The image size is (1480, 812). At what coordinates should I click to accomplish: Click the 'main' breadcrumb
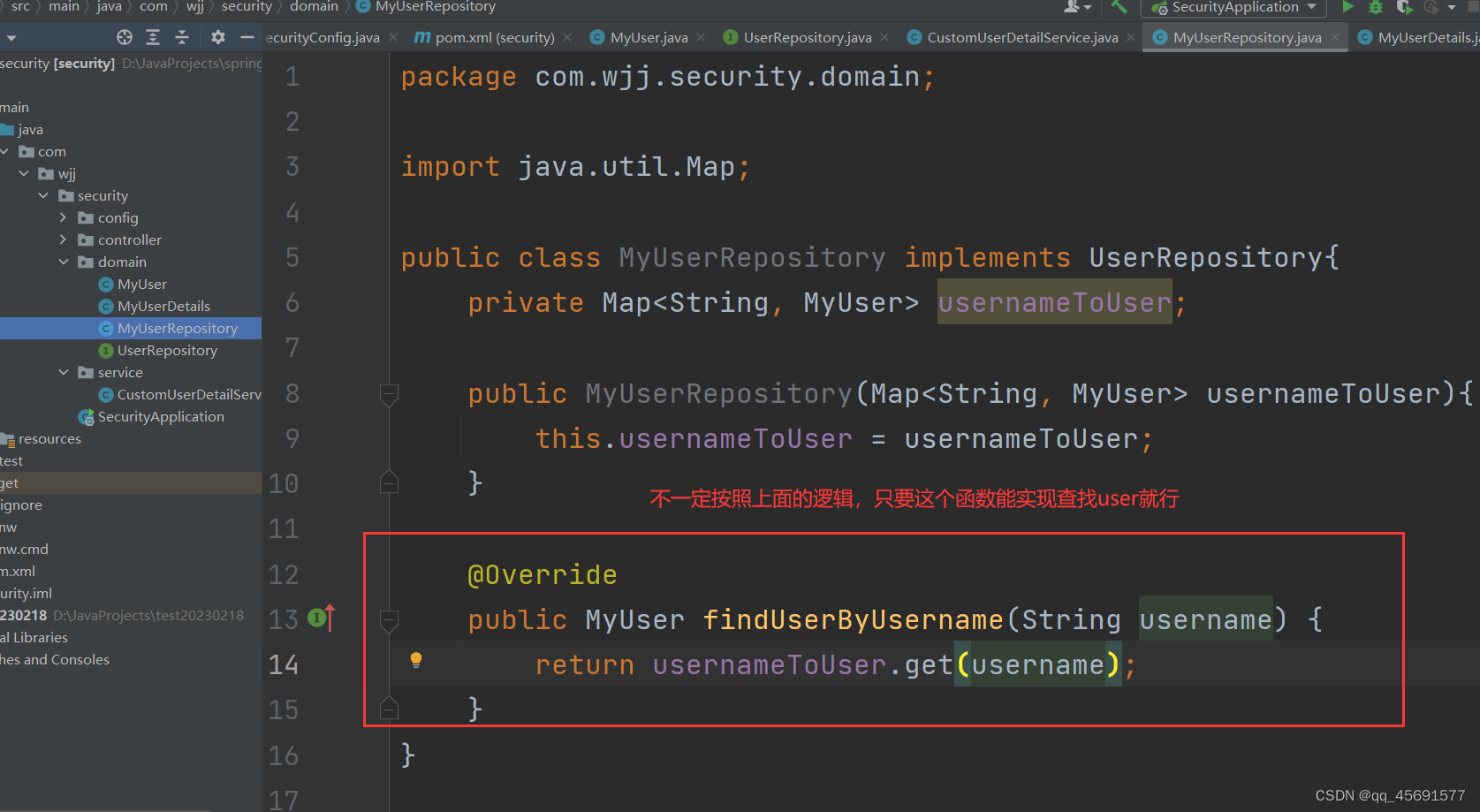64,7
